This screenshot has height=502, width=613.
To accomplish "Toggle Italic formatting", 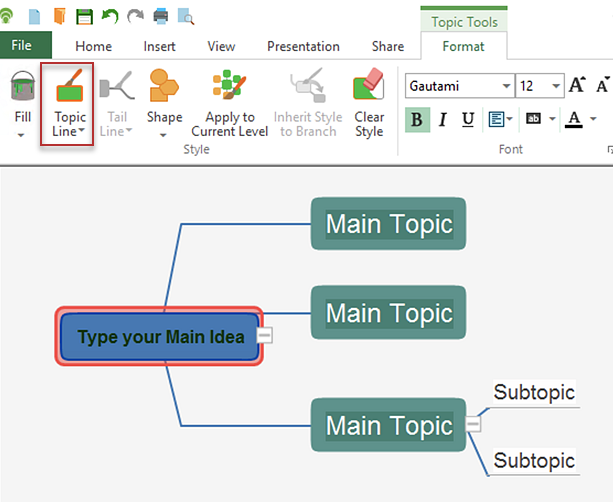I will (x=443, y=119).
